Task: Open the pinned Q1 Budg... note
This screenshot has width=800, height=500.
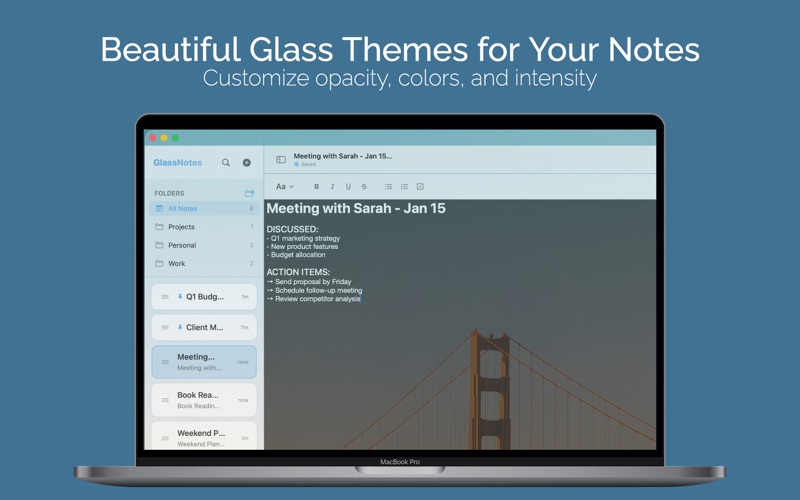Action: pyautogui.click(x=204, y=297)
